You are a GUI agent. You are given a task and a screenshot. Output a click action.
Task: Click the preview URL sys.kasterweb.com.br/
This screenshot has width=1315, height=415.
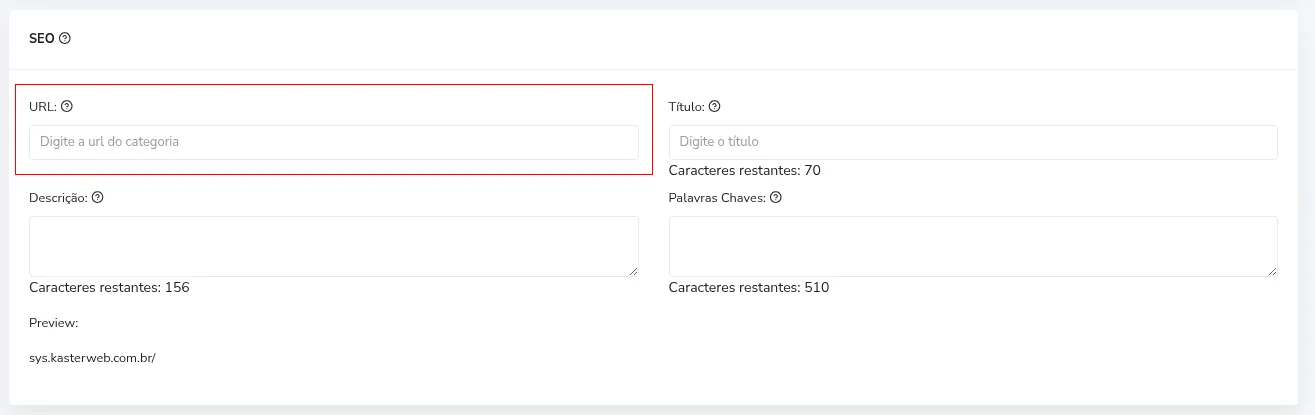[x=92, y=357]
